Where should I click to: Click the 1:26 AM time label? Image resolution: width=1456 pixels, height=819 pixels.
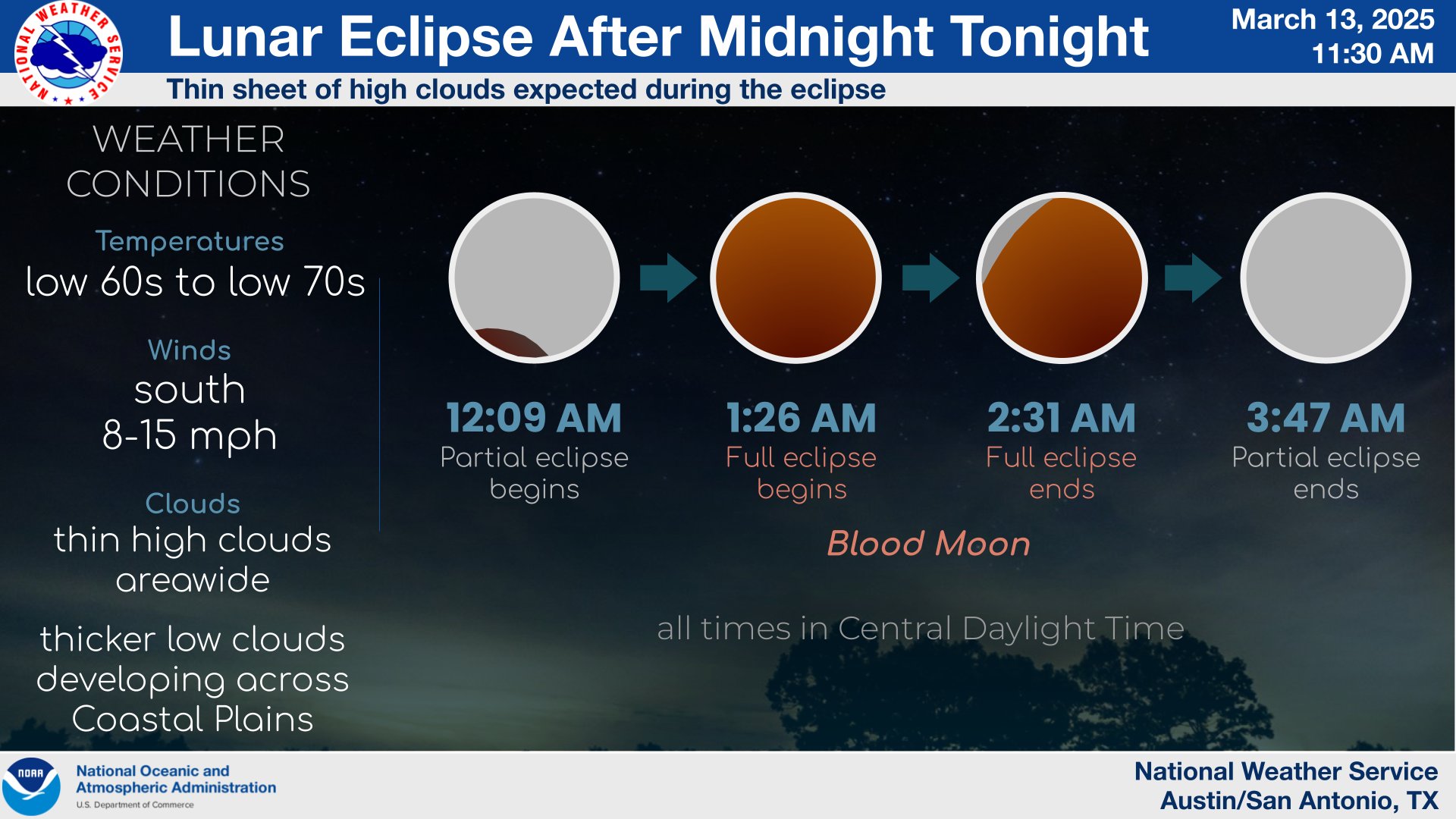tap(801, 418)
